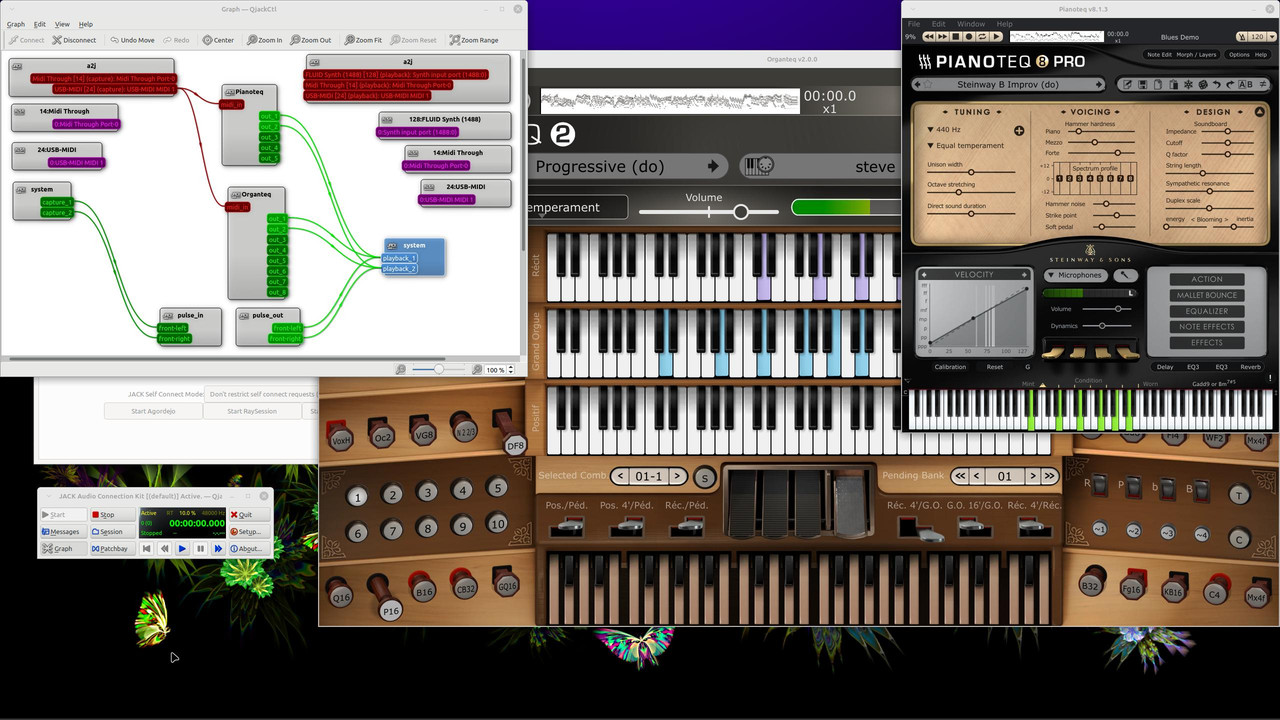Click the paste preset clipboard icon in Pianoteq
This screenshot has width=1280, height=720.
click(1173, 85)
